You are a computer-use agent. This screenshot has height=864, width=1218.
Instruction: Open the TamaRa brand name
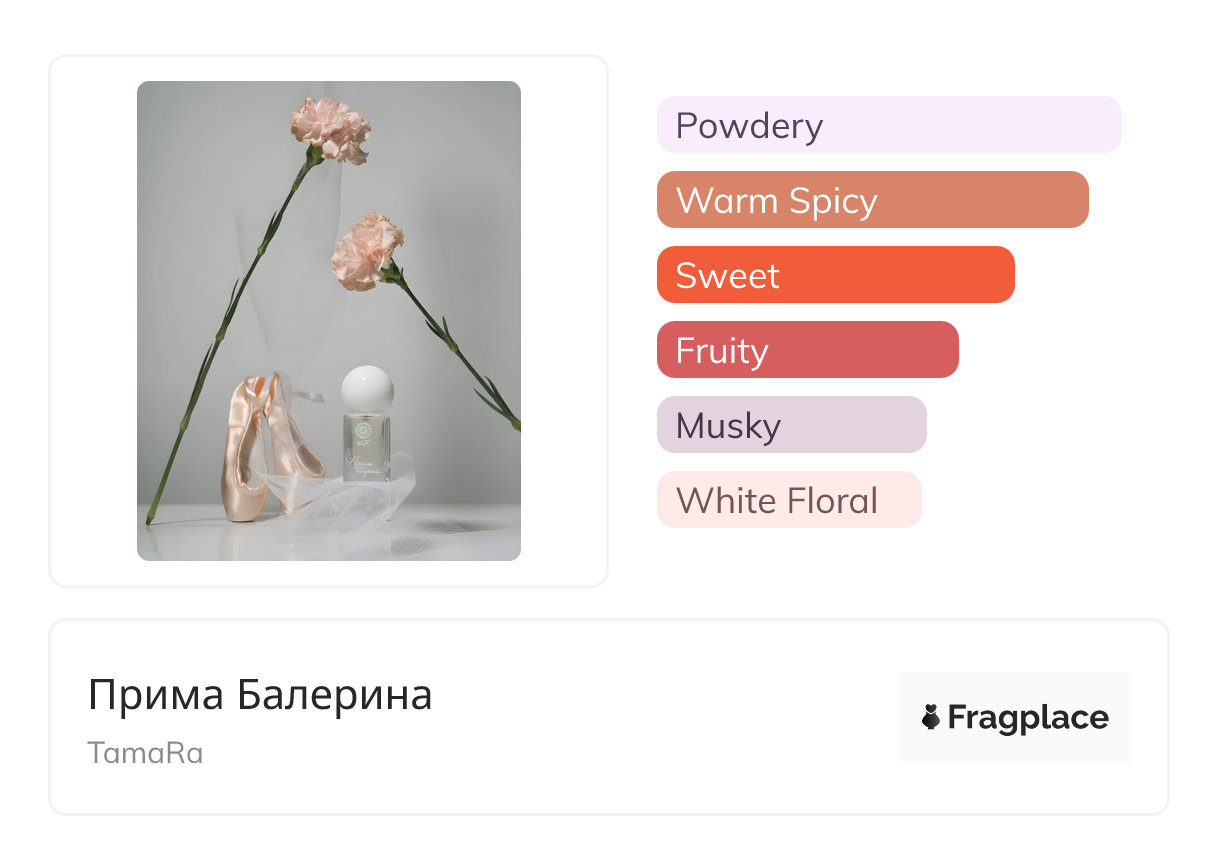pos(145,753)
